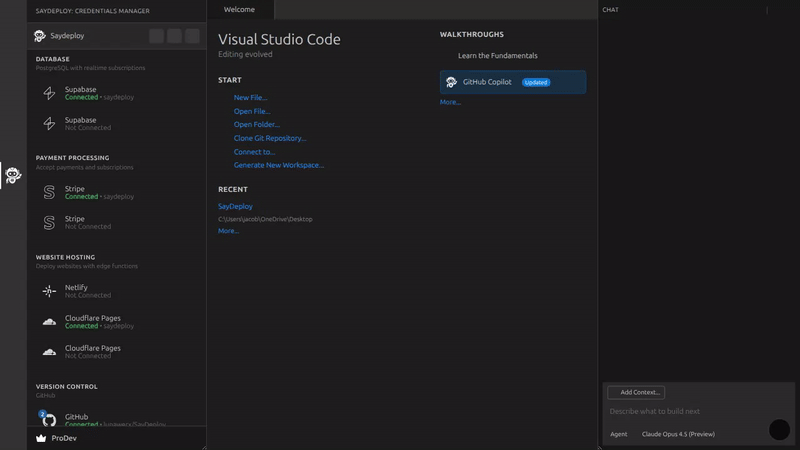Screen dimensions: 800x450
Task: Click the VERSION CONTROL section heading
Action: click(x=66, y=387)
